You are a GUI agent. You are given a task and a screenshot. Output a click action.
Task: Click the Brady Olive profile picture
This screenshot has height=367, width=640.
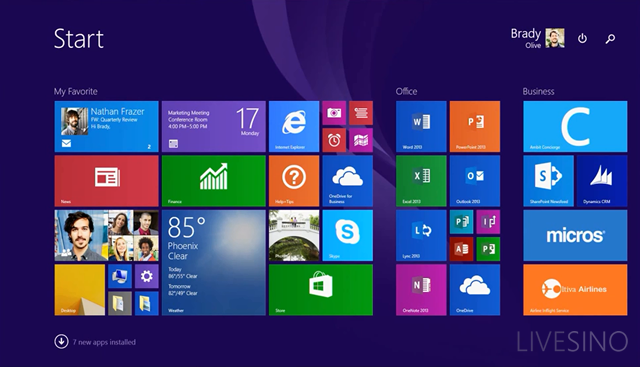[x=555, y=38]
